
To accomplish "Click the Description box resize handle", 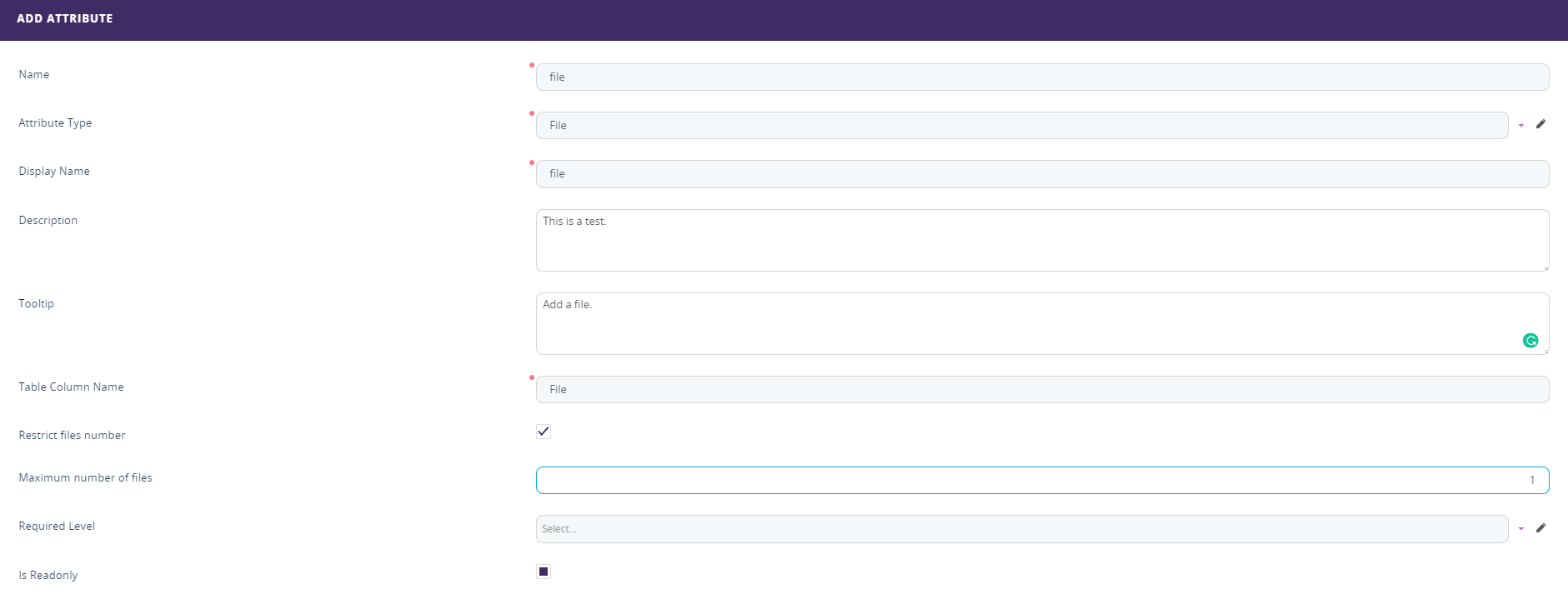I will click(1545, 267).
